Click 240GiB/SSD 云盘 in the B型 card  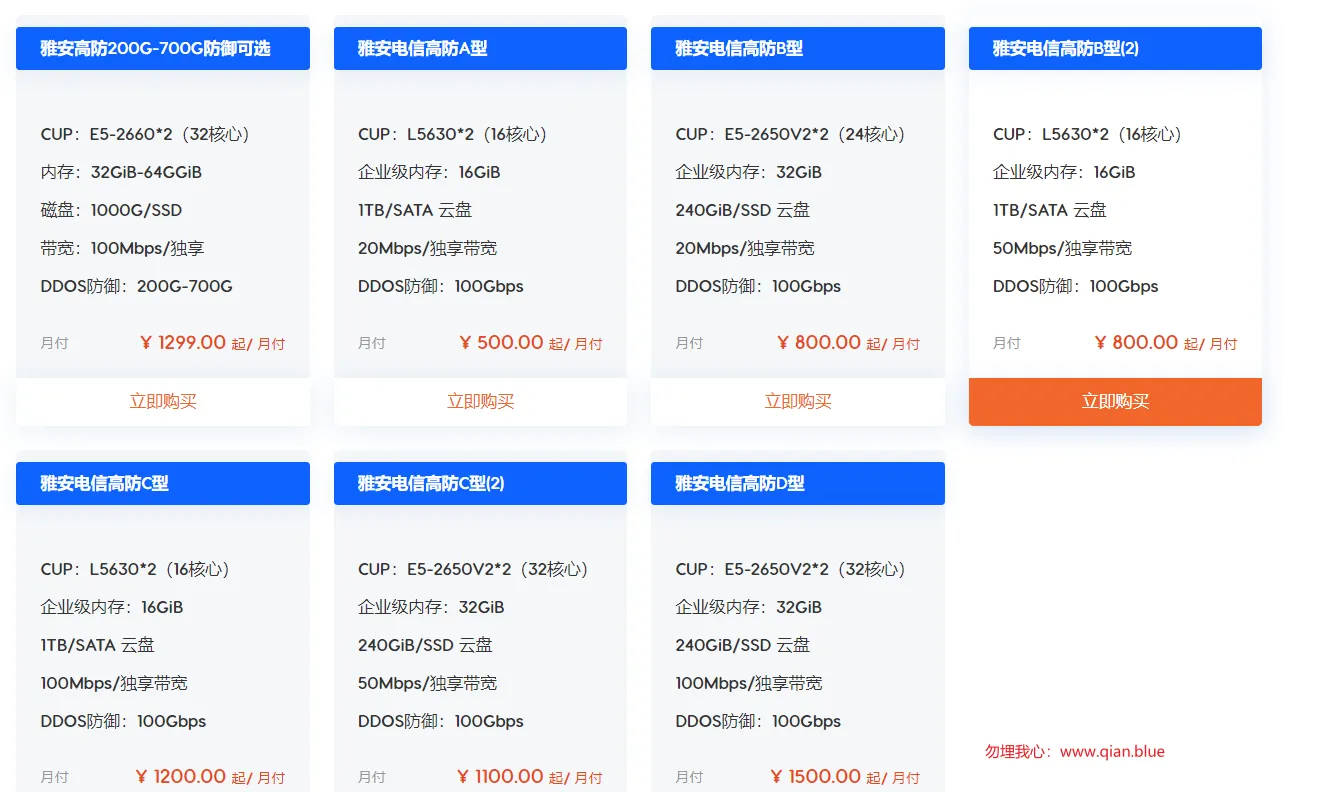[x=743, y=210]
